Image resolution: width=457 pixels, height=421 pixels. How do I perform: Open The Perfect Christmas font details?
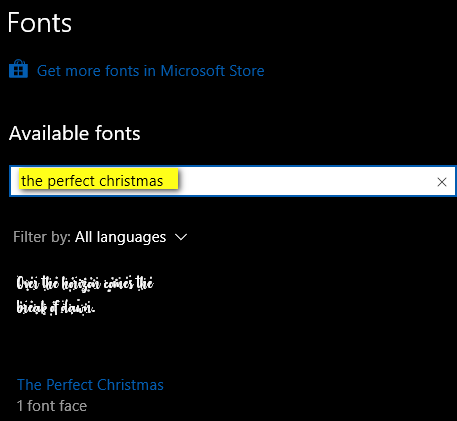pos(90,385)
